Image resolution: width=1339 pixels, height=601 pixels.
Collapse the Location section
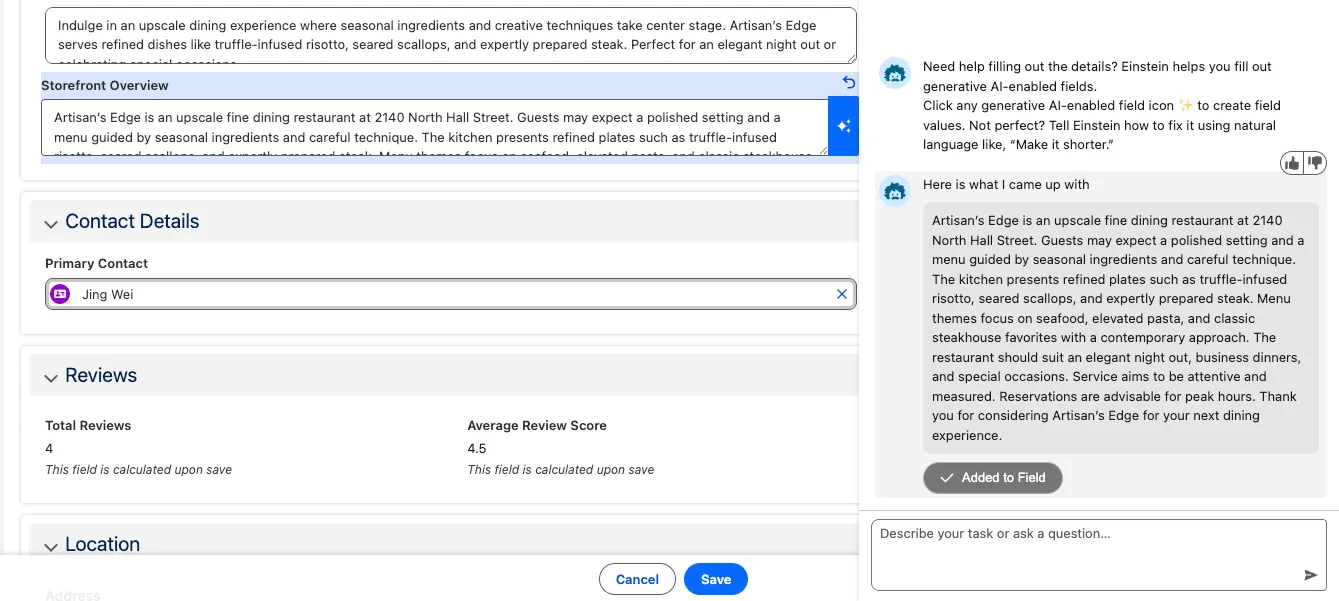tap(51, 546)
